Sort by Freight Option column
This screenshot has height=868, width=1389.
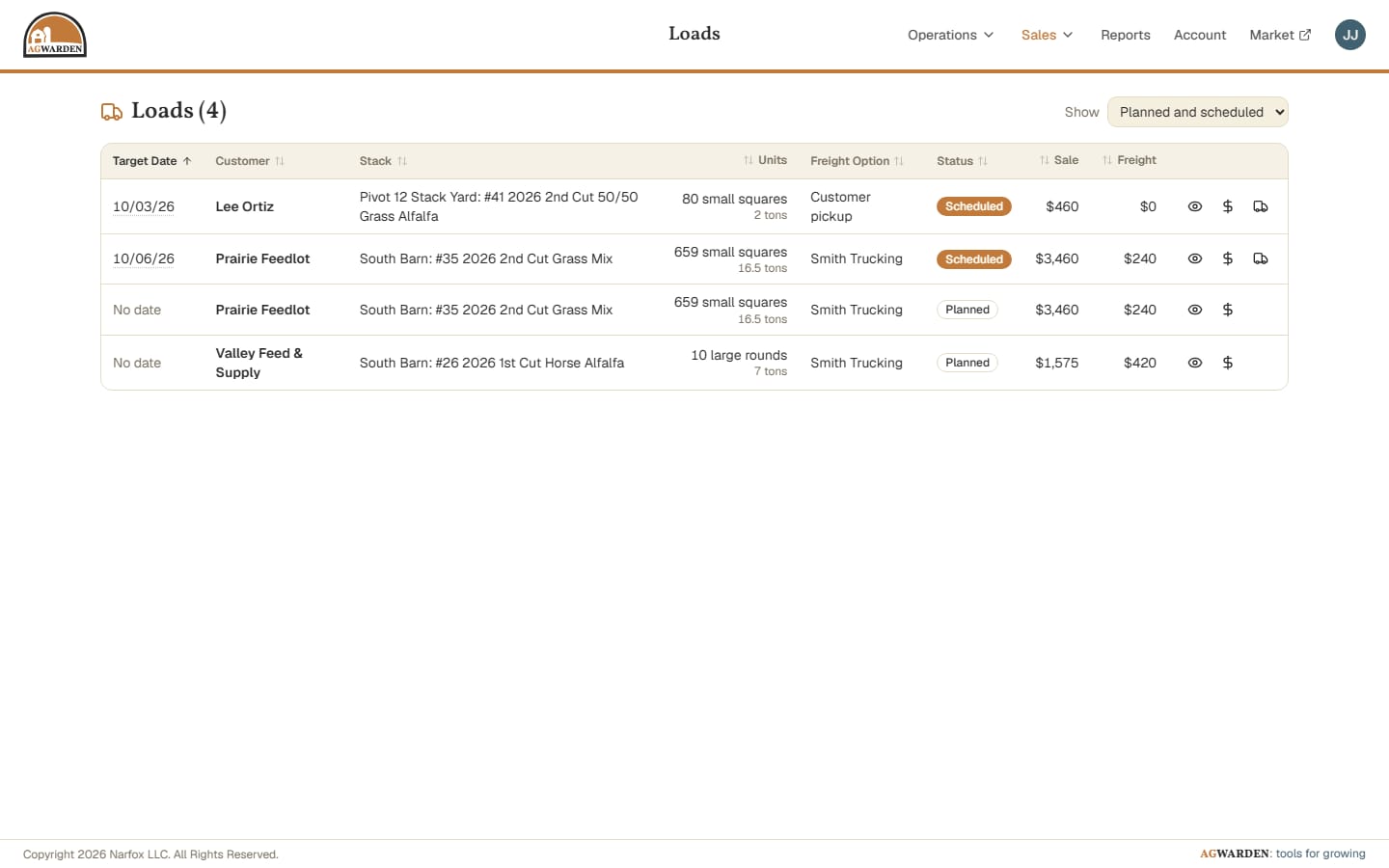pos(857,161)
